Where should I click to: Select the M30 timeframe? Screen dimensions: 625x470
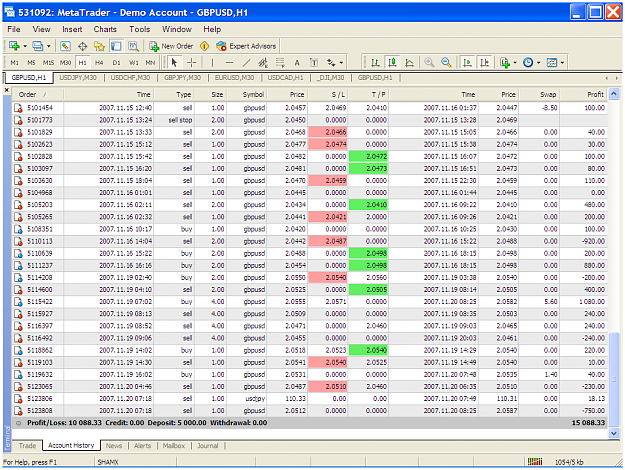[65, 63]
